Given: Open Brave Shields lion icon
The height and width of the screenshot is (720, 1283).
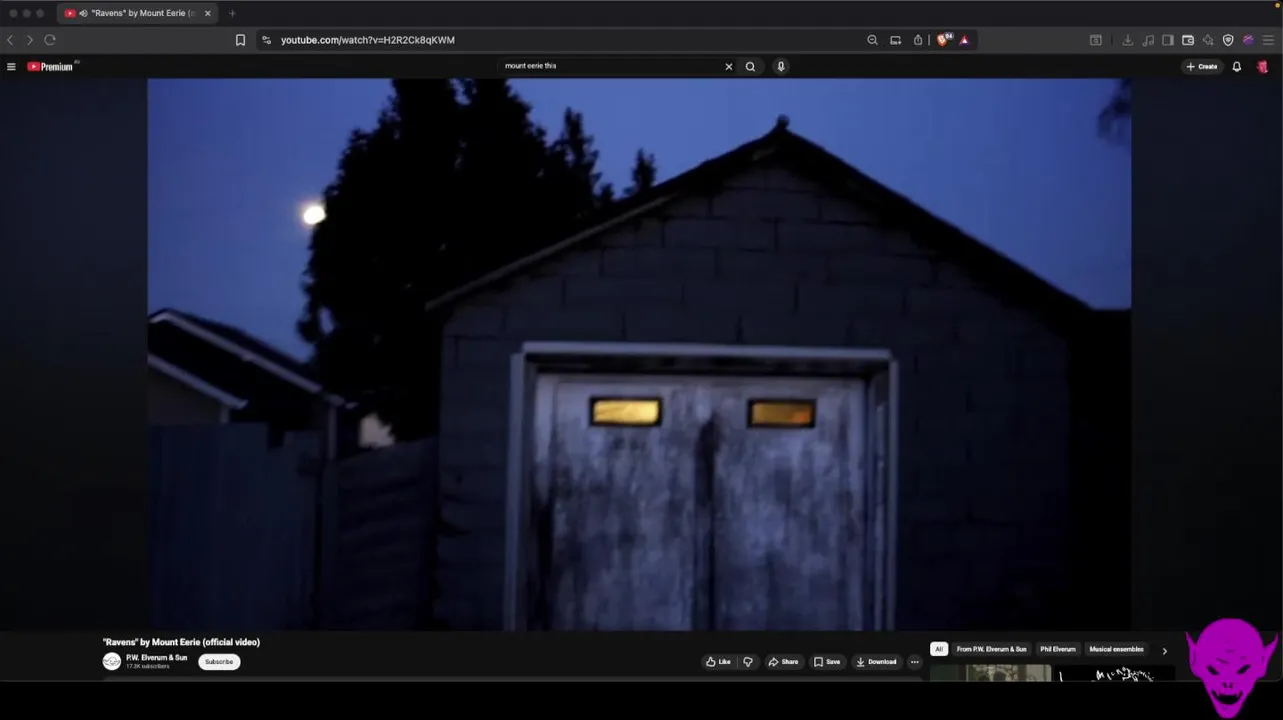Looking at the screenshot, I should [943, 40].
